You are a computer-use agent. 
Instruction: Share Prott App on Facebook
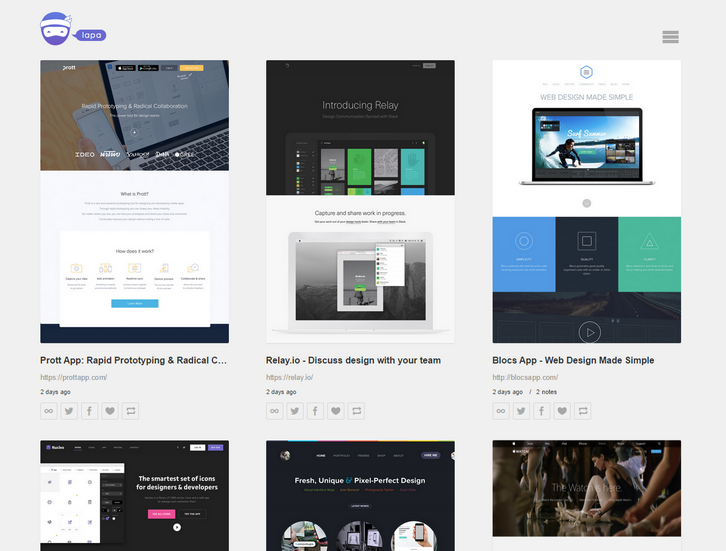[x=90, y=411]
